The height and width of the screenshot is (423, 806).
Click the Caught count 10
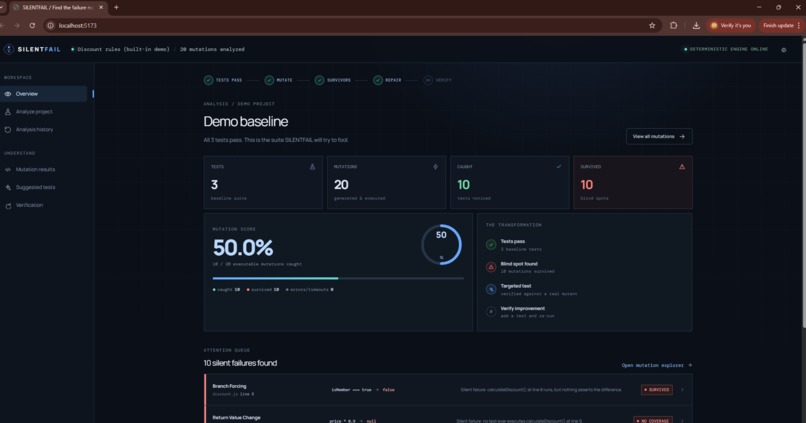pyautogui.click(x=463, y=185)
